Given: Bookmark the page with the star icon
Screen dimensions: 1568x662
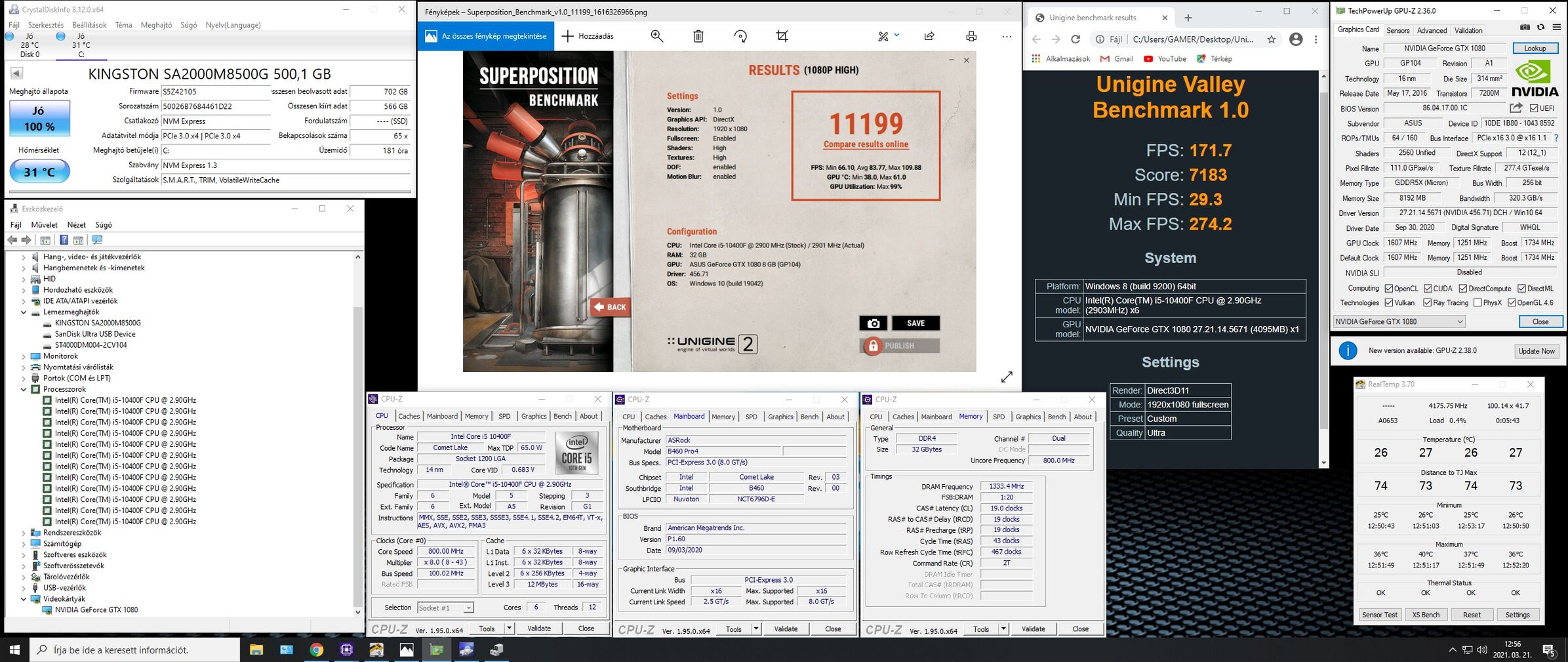Looking at the screenshot, I should point(1272,39).
